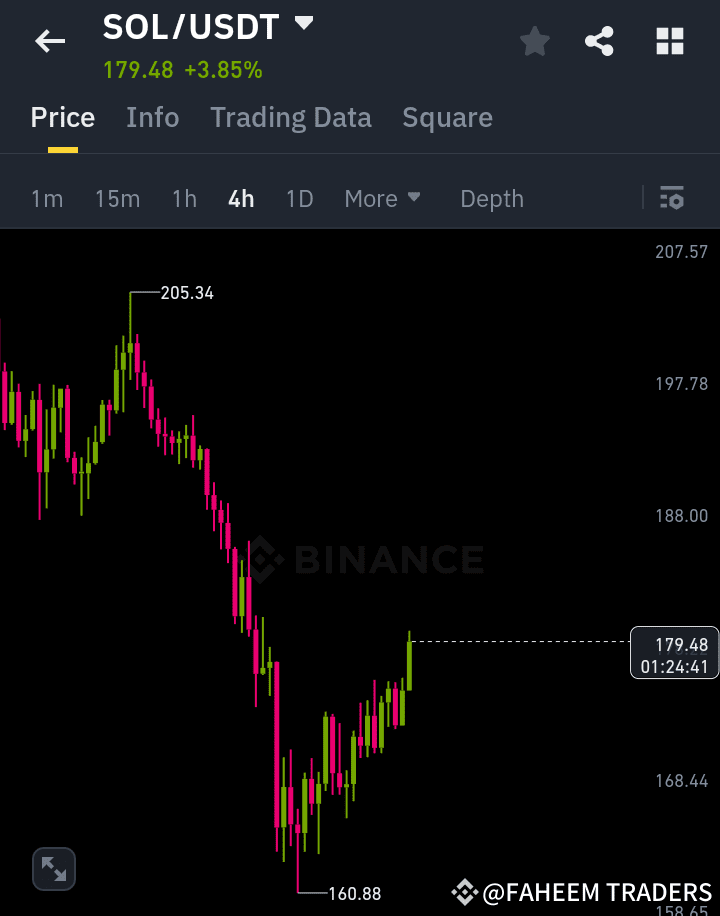Screen dimensions: 720x916
Task: Share the SOL/USDT chart
Action: [x=599, y=41]
